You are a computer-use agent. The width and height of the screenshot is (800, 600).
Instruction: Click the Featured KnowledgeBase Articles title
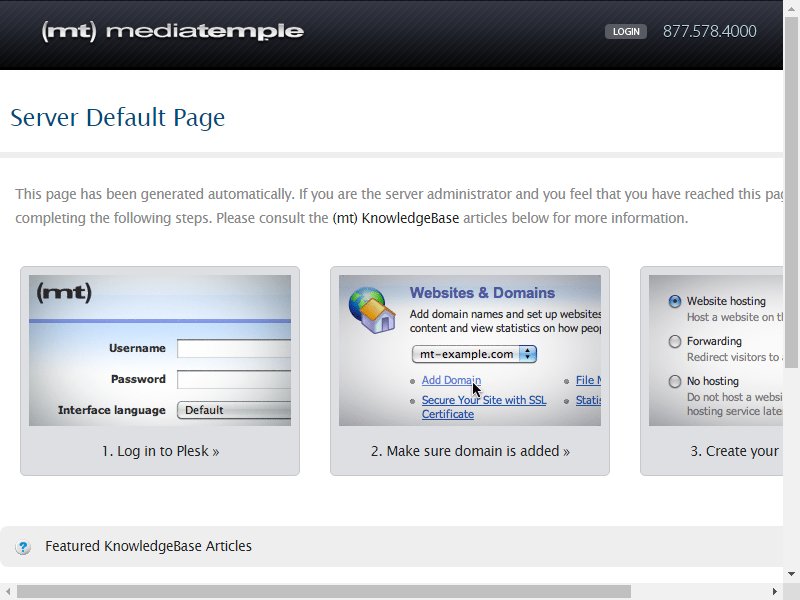(x=148, y=546)
